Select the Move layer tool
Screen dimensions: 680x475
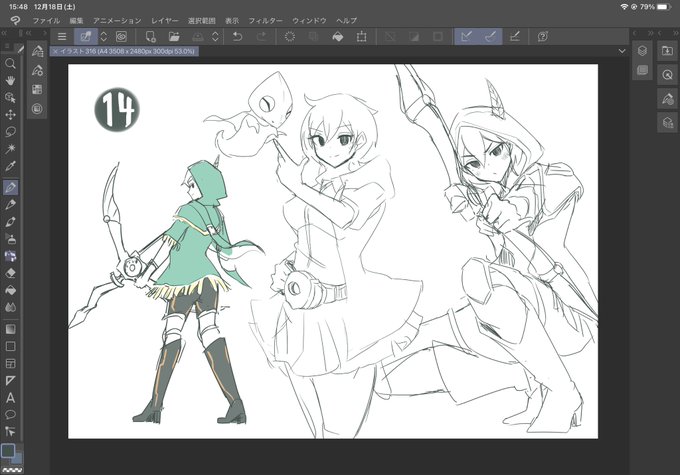10,115
